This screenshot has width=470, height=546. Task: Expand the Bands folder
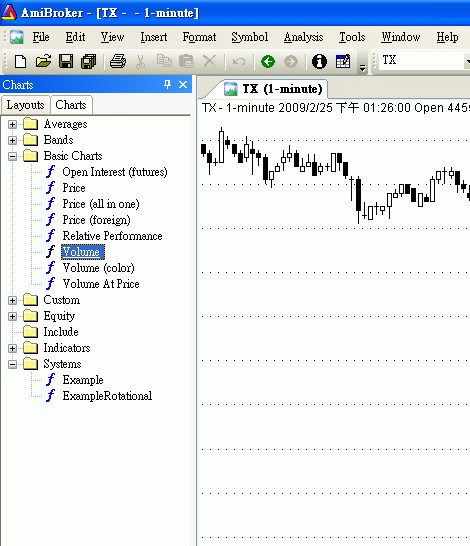(x=13, y=140)
